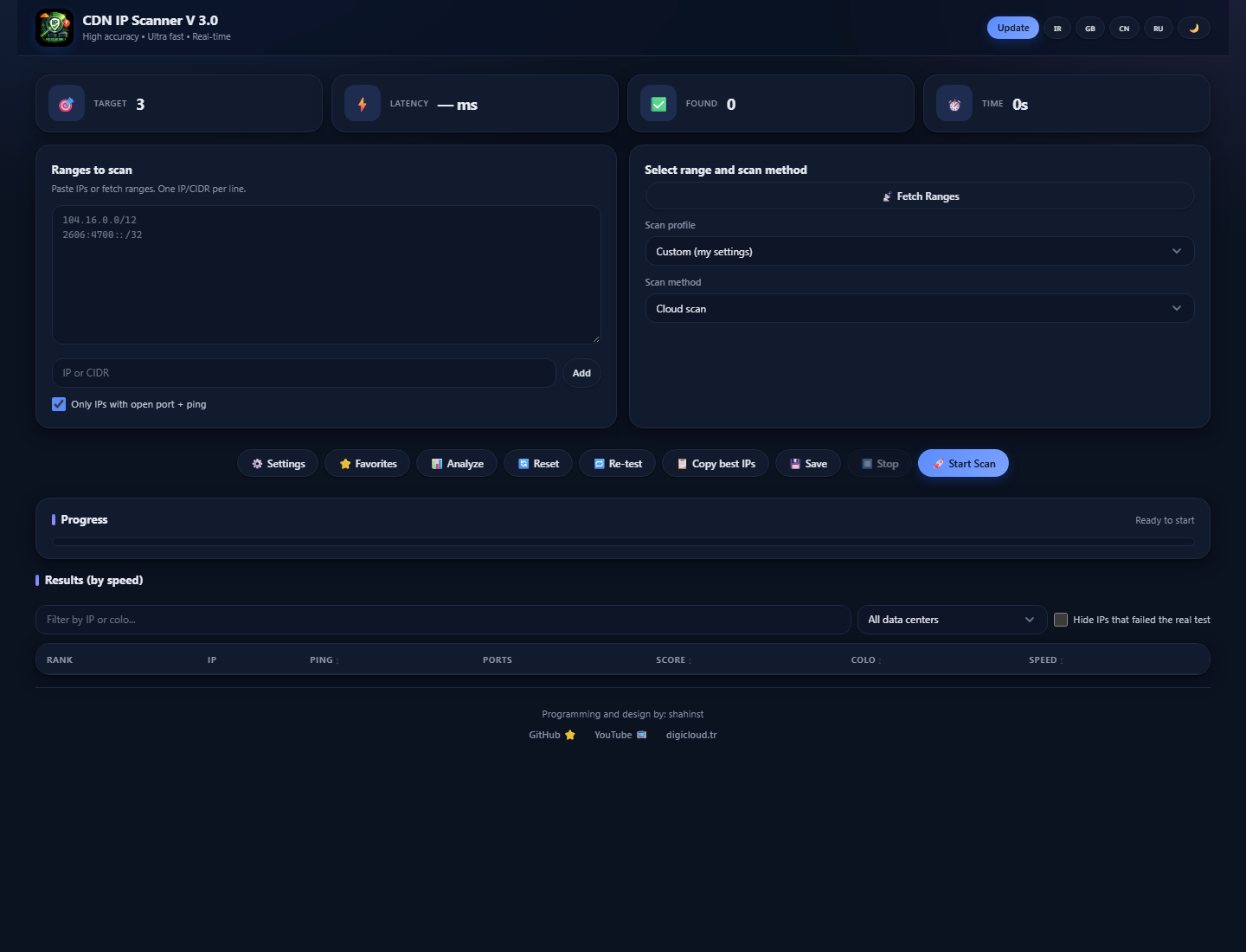Click the CDN IP Scanner logo icon

(55, 28)
